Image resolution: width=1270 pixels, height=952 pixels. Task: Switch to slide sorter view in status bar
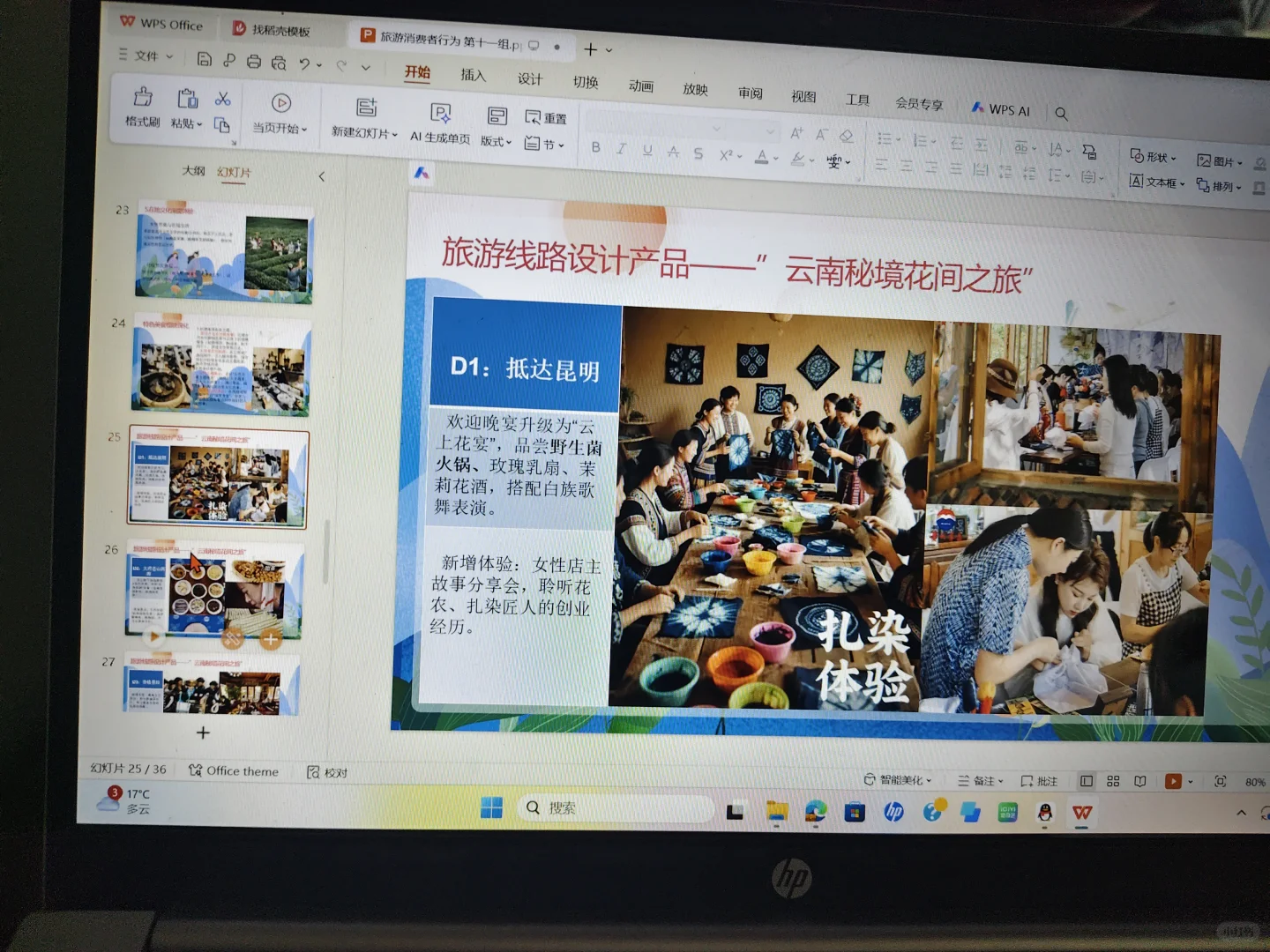pos(1113,781)
